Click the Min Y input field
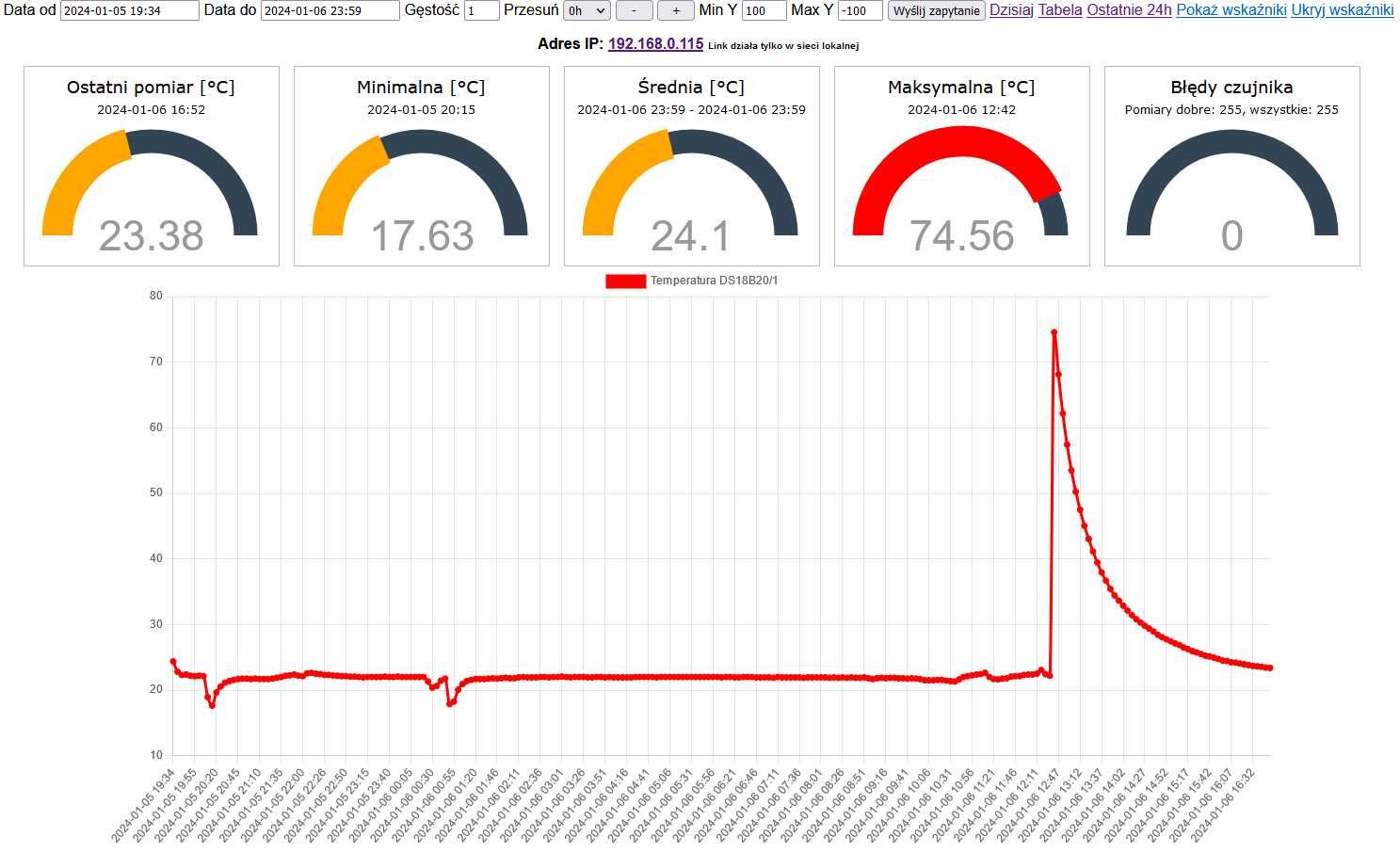The width and height of the screenshot is (1400, 853). tap(764, 10)
